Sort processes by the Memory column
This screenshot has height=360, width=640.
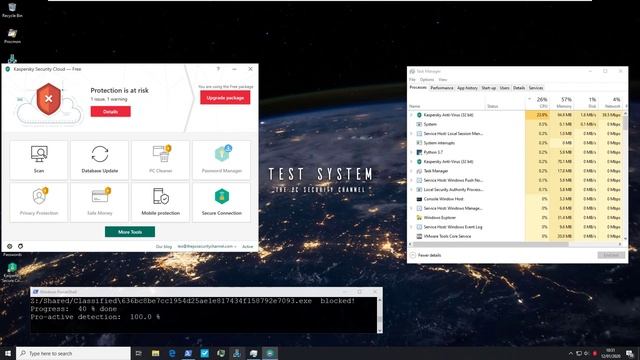(x=562, y=102)
